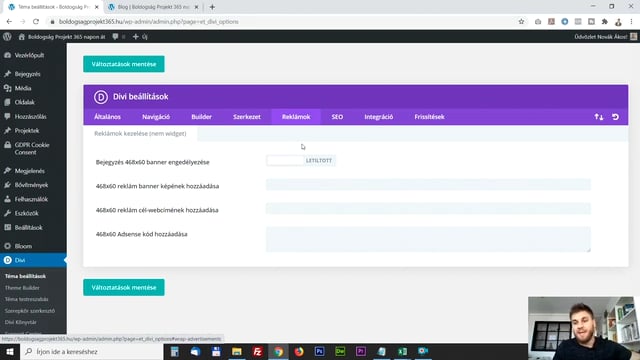Viewport: 640px width, 360px height.
Task: Click the import/export arrows icon in Divi panel
Action: tap(598, 117)
